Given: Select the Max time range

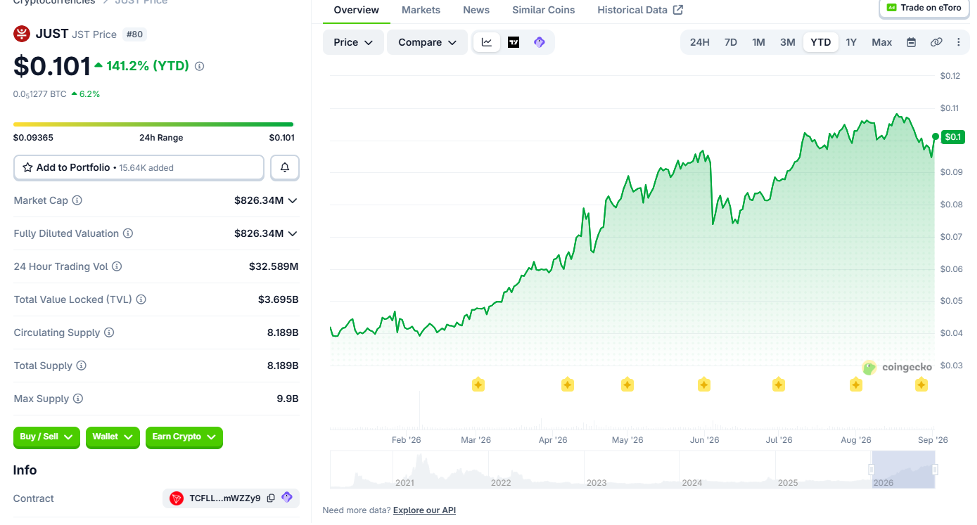Looking at the screenshot, I should pos(882,42).
